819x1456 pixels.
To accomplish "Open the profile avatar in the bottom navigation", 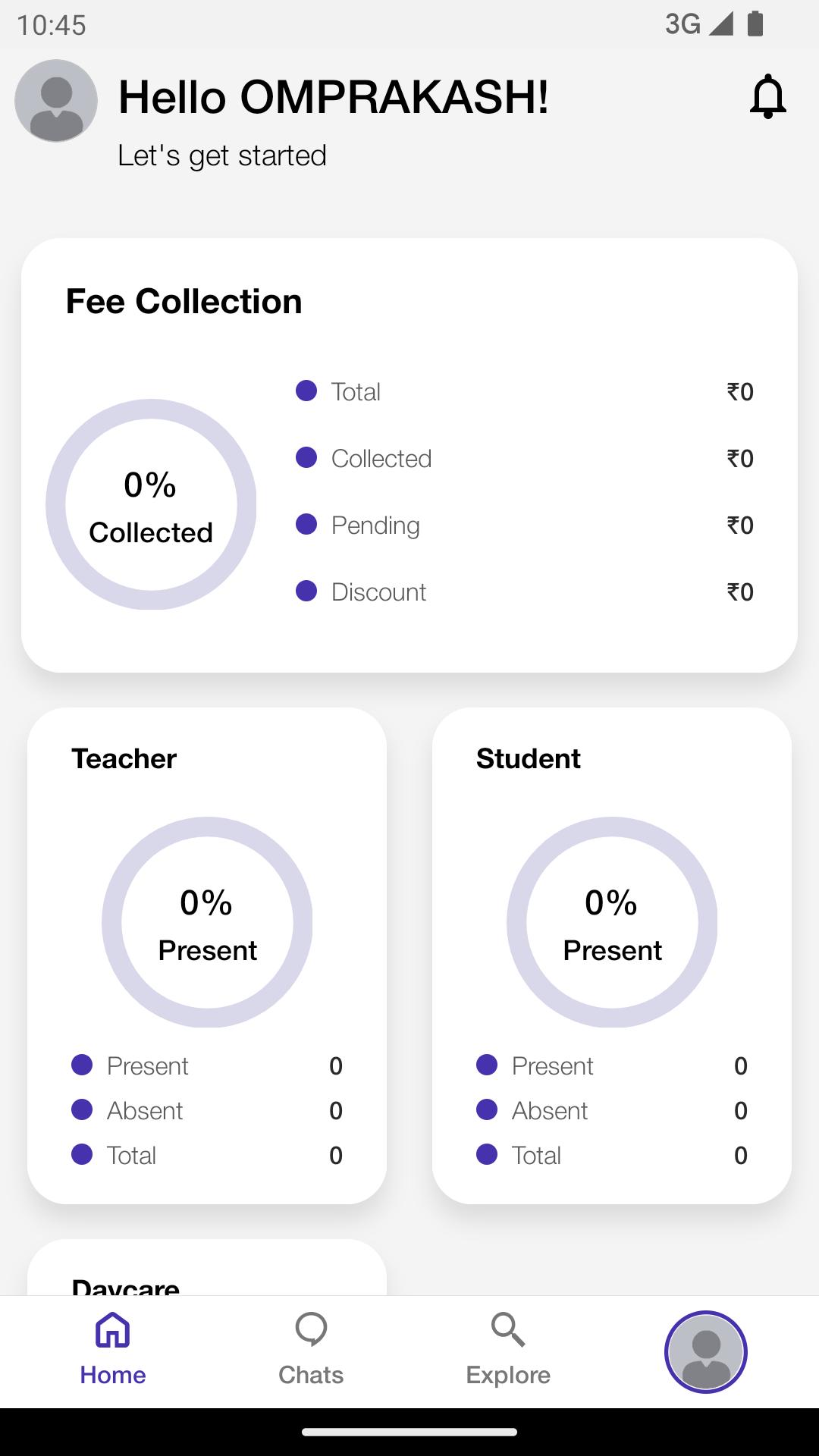I will (x=706, y=1352).
